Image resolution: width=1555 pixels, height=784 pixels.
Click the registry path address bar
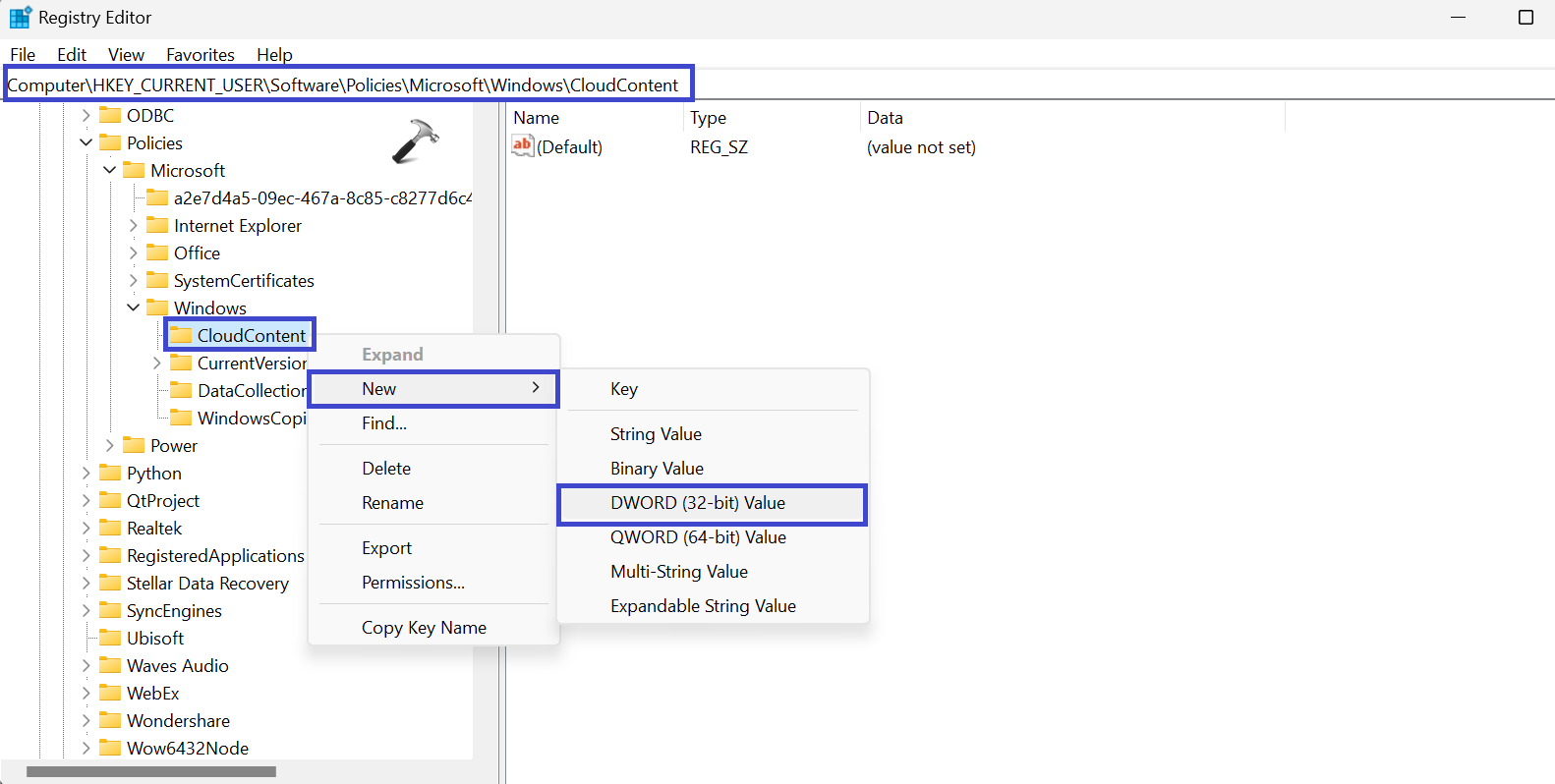click(344, 85)
